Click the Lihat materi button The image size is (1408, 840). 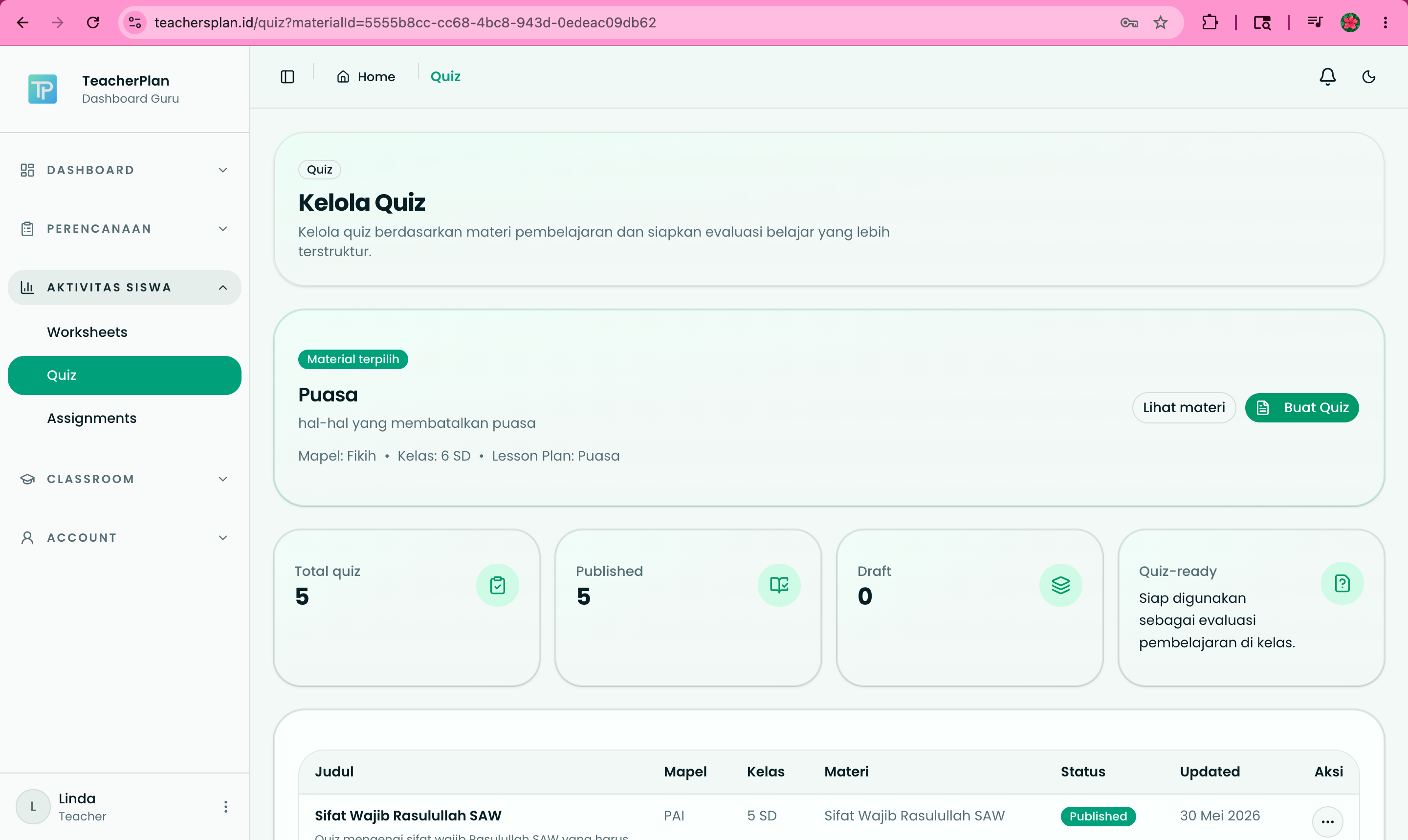[x=1183, y=408]
